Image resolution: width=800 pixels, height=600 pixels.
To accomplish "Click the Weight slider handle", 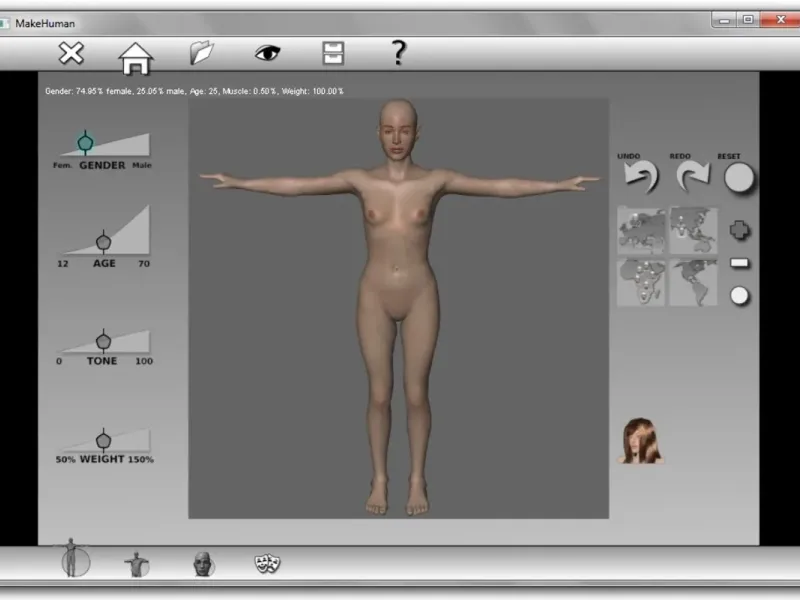I will point(104,440).
